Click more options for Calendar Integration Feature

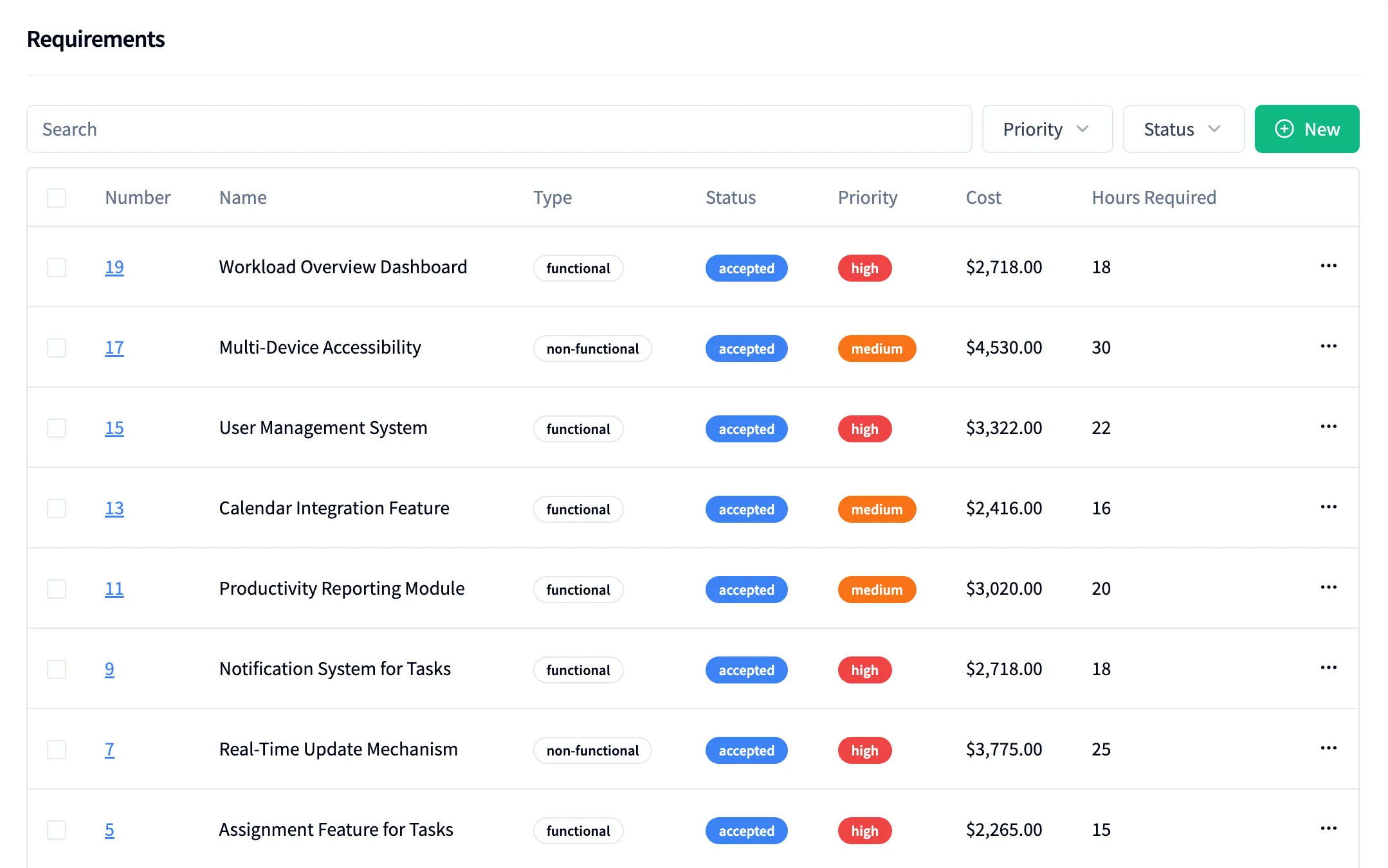click(x=1328, y=507)
